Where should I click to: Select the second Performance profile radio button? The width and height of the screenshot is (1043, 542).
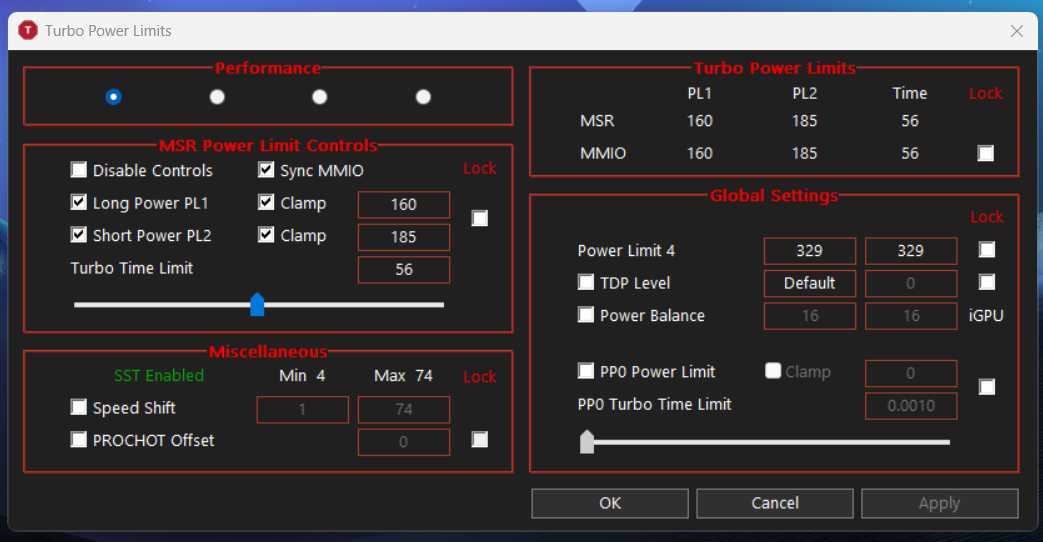(x=217, y=97)
